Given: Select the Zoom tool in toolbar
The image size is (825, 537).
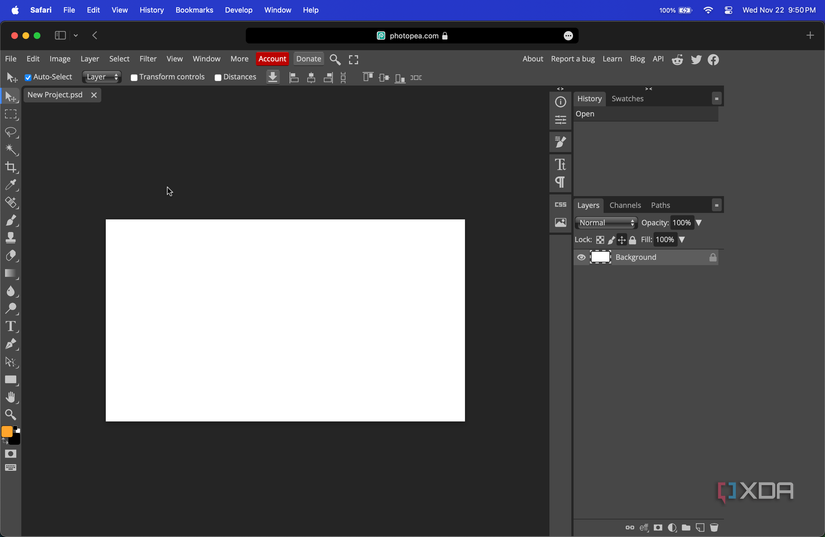Looking at the screenshot, I should (x=11, y=414).
